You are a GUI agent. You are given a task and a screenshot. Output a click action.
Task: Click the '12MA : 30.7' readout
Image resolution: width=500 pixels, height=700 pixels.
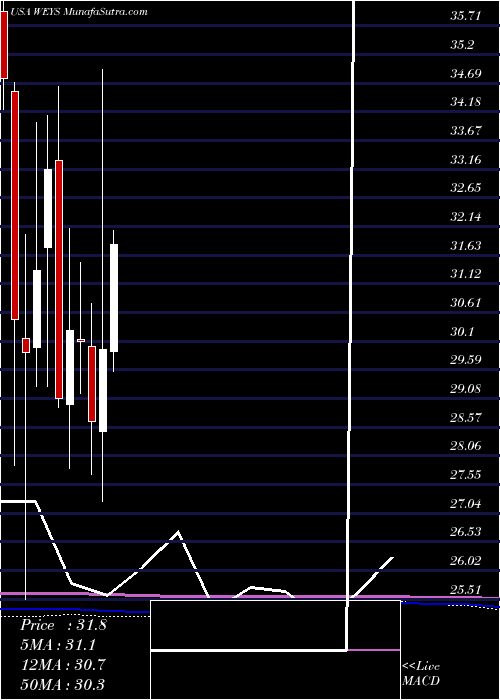click(x=63, y=664)
